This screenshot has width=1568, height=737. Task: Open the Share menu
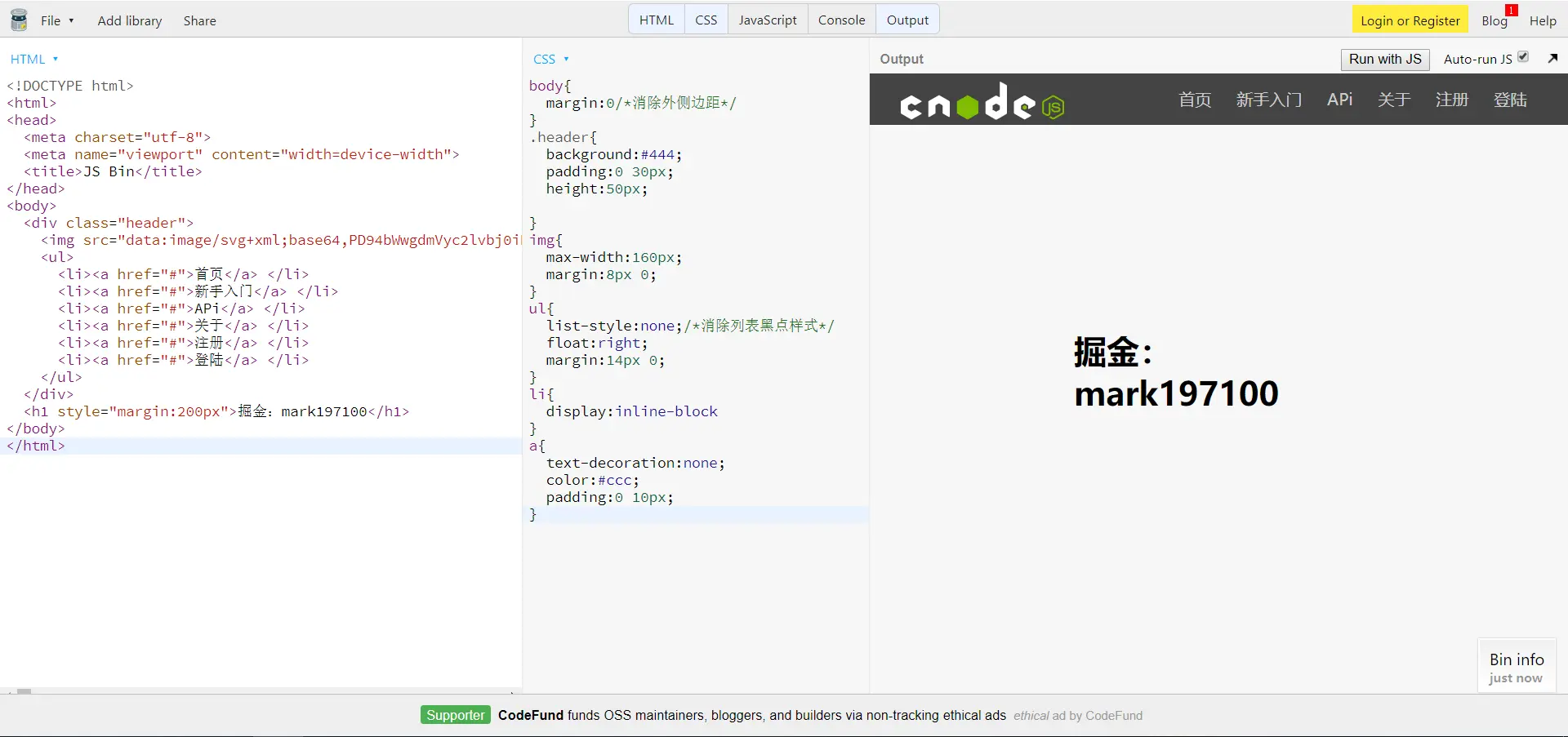pyautogui.click(x=199, y=20)
